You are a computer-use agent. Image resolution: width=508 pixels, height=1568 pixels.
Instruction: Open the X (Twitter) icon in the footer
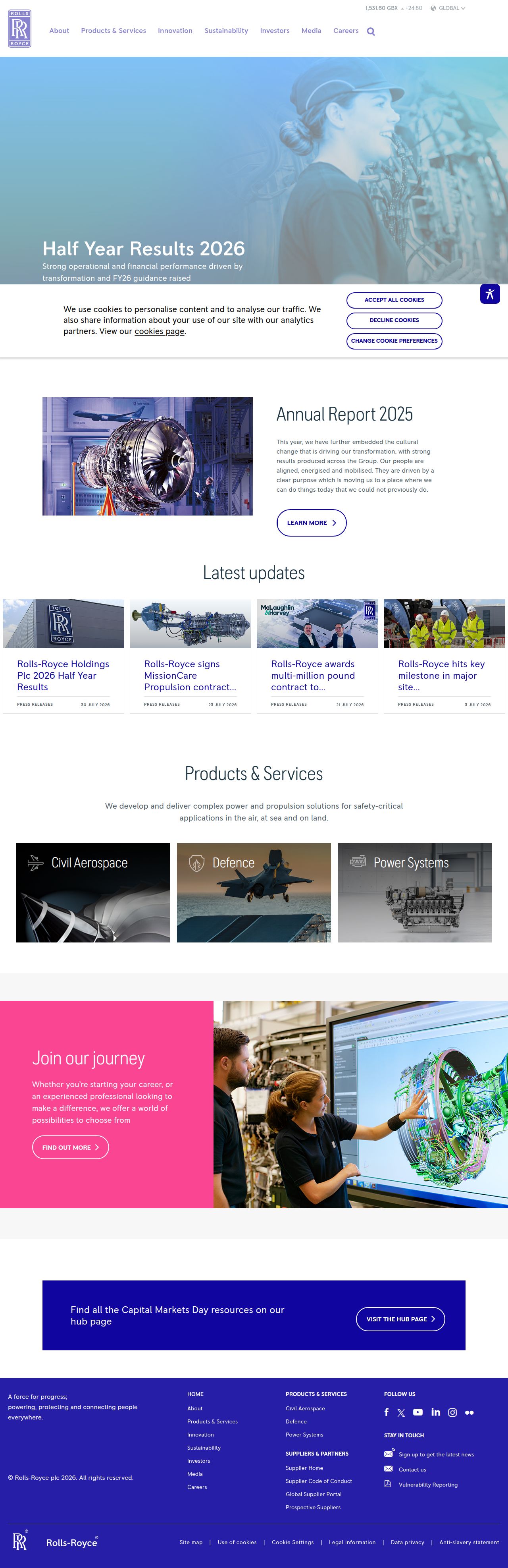(401, 1413)
